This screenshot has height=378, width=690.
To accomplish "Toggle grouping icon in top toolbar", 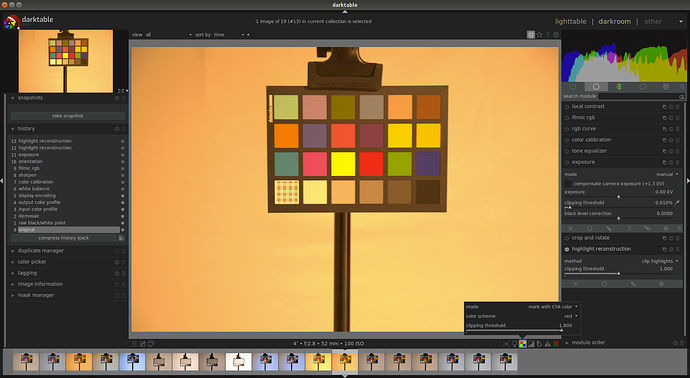I will [531, 35].
